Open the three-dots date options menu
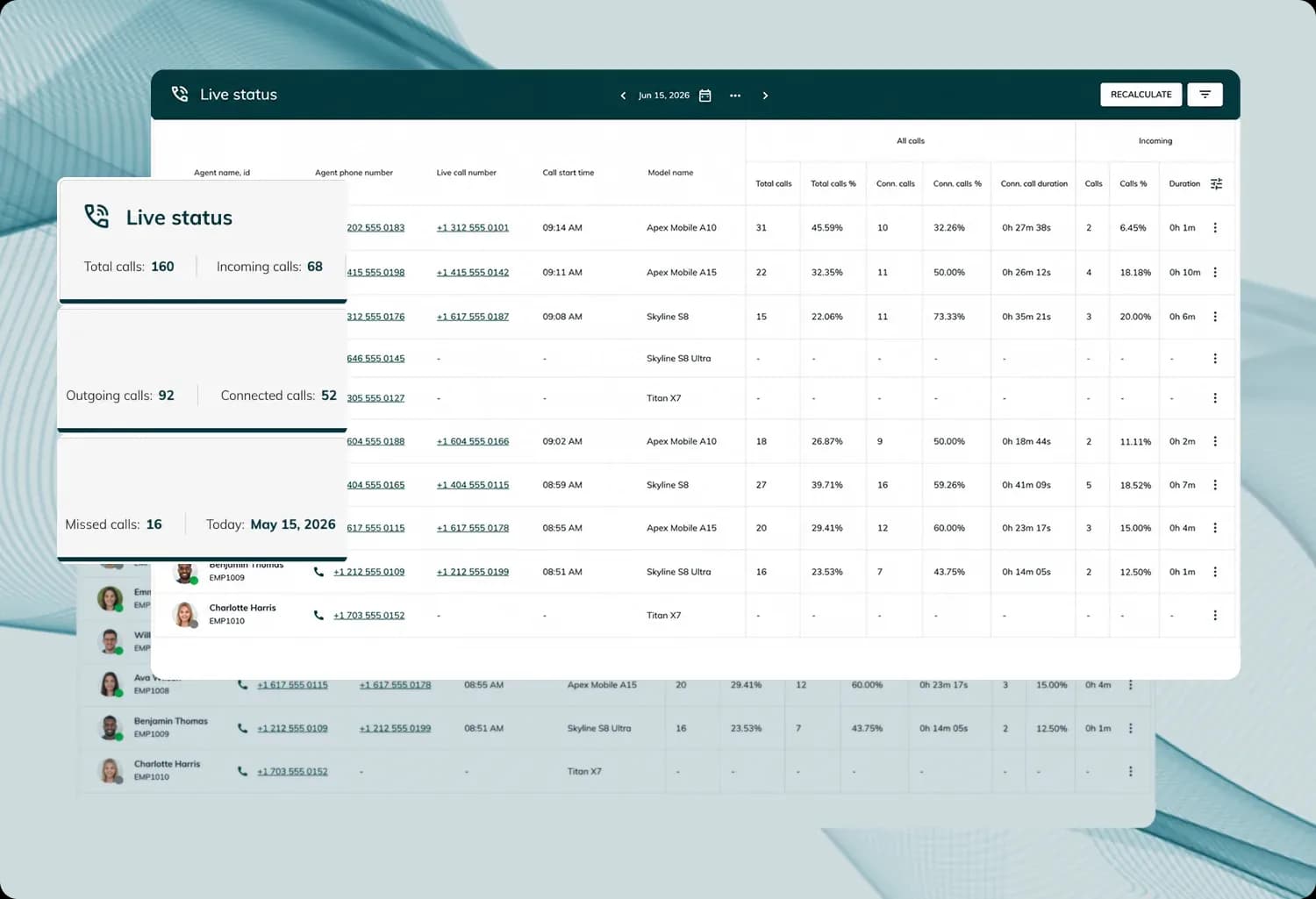Screen dimensions: 1316x899 pos(735,96)
